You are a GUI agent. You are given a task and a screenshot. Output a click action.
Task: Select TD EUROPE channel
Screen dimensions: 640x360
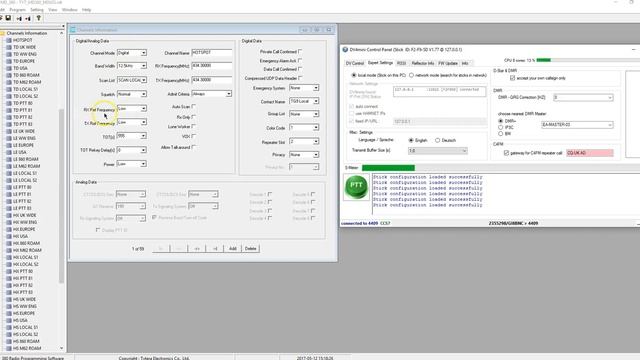click(24, 61)
